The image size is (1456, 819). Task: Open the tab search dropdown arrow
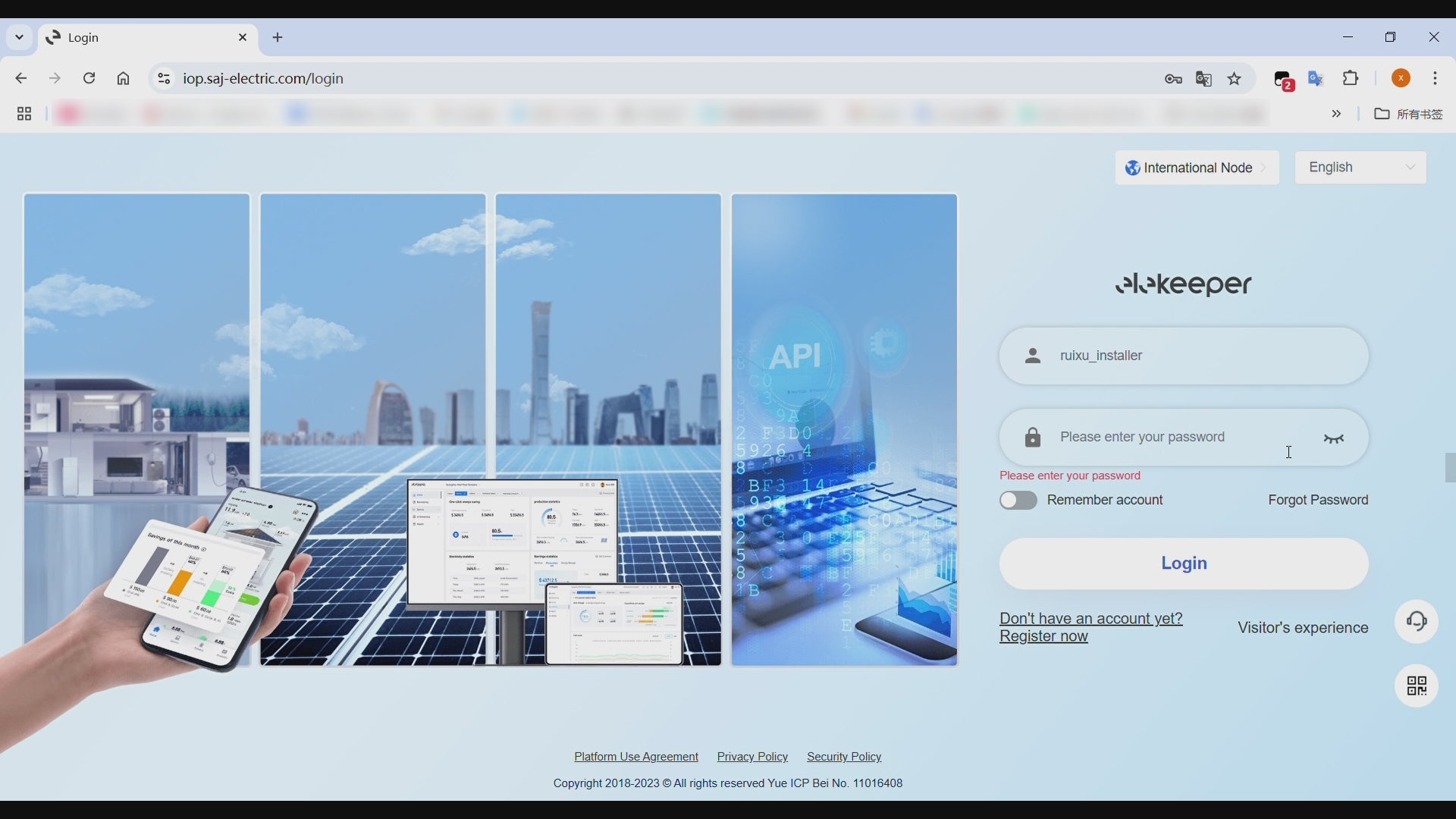(19, 37)
